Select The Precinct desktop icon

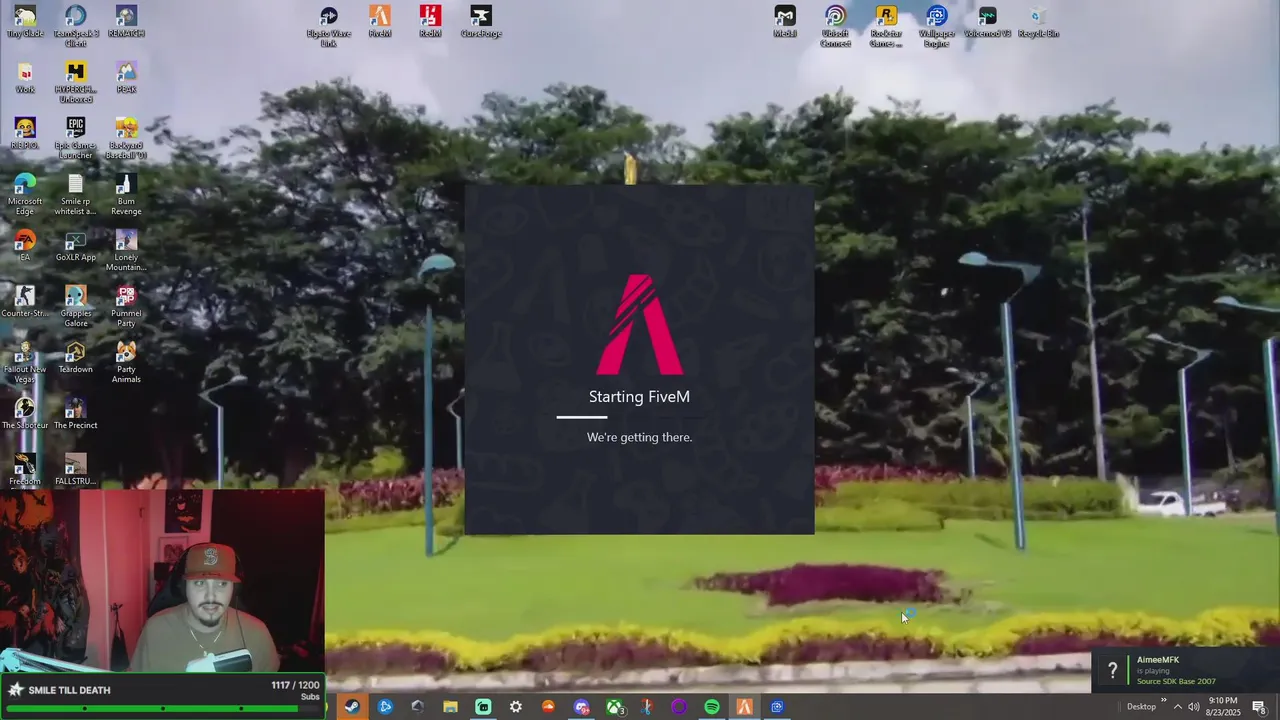(76, 414)
